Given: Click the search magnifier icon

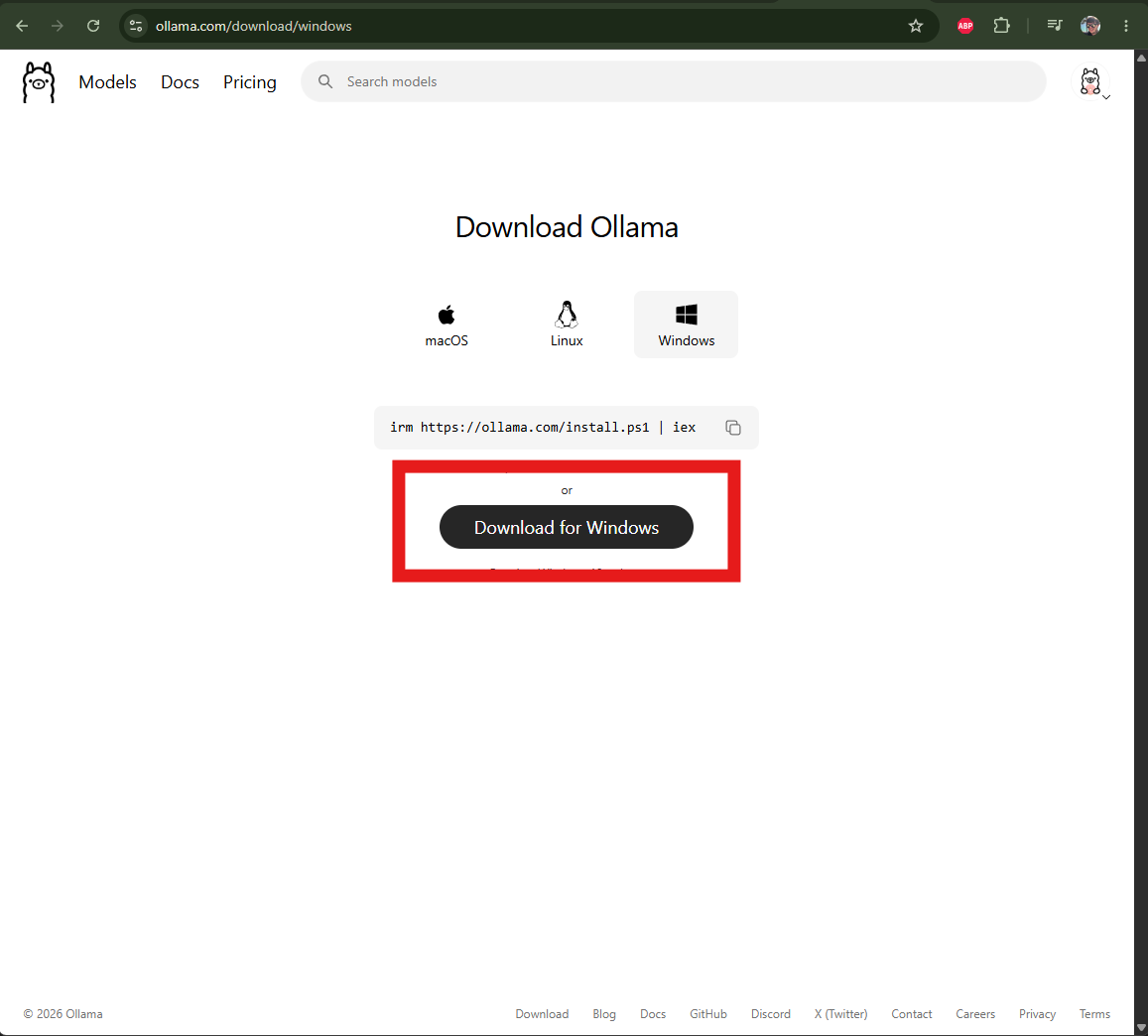Looking at the screenshot, I should 325,81.
